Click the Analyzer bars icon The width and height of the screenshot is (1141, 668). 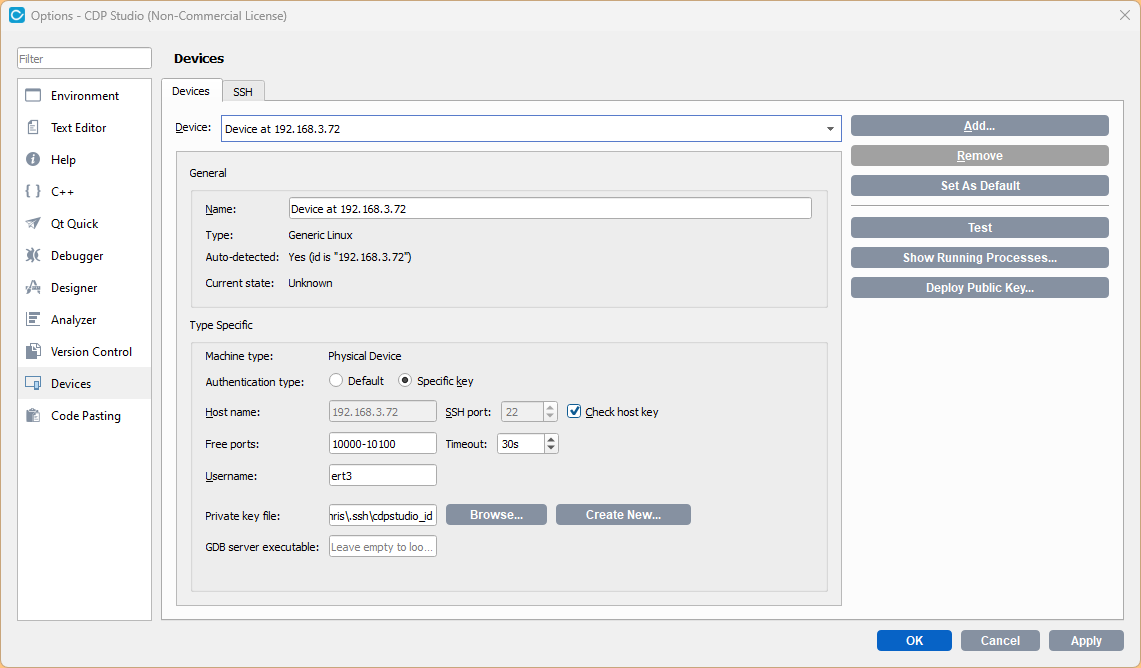33,319
